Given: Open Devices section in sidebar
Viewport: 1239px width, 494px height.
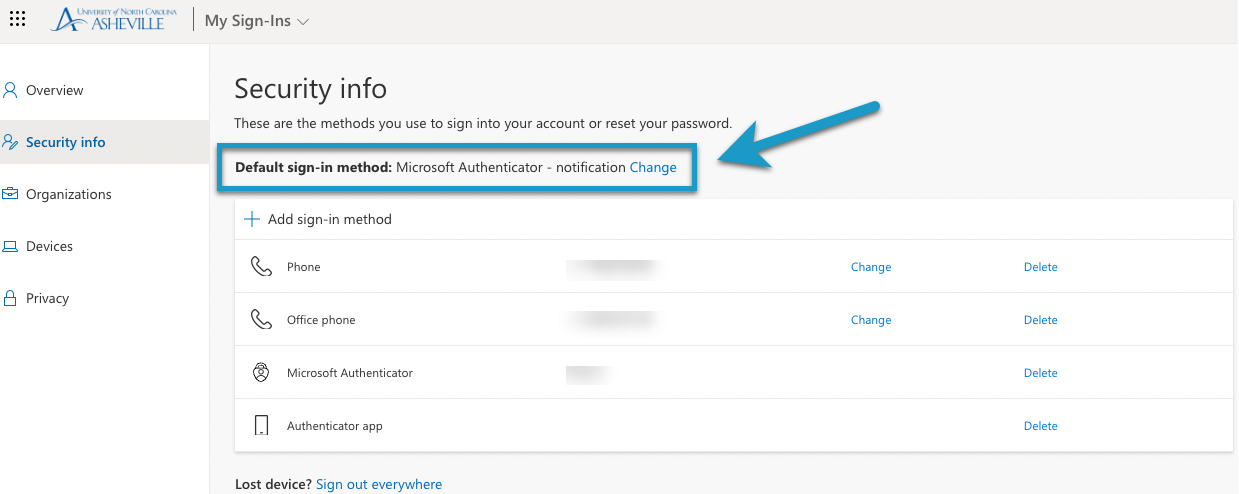Looking at the screenshot, I should click(49, 246).
